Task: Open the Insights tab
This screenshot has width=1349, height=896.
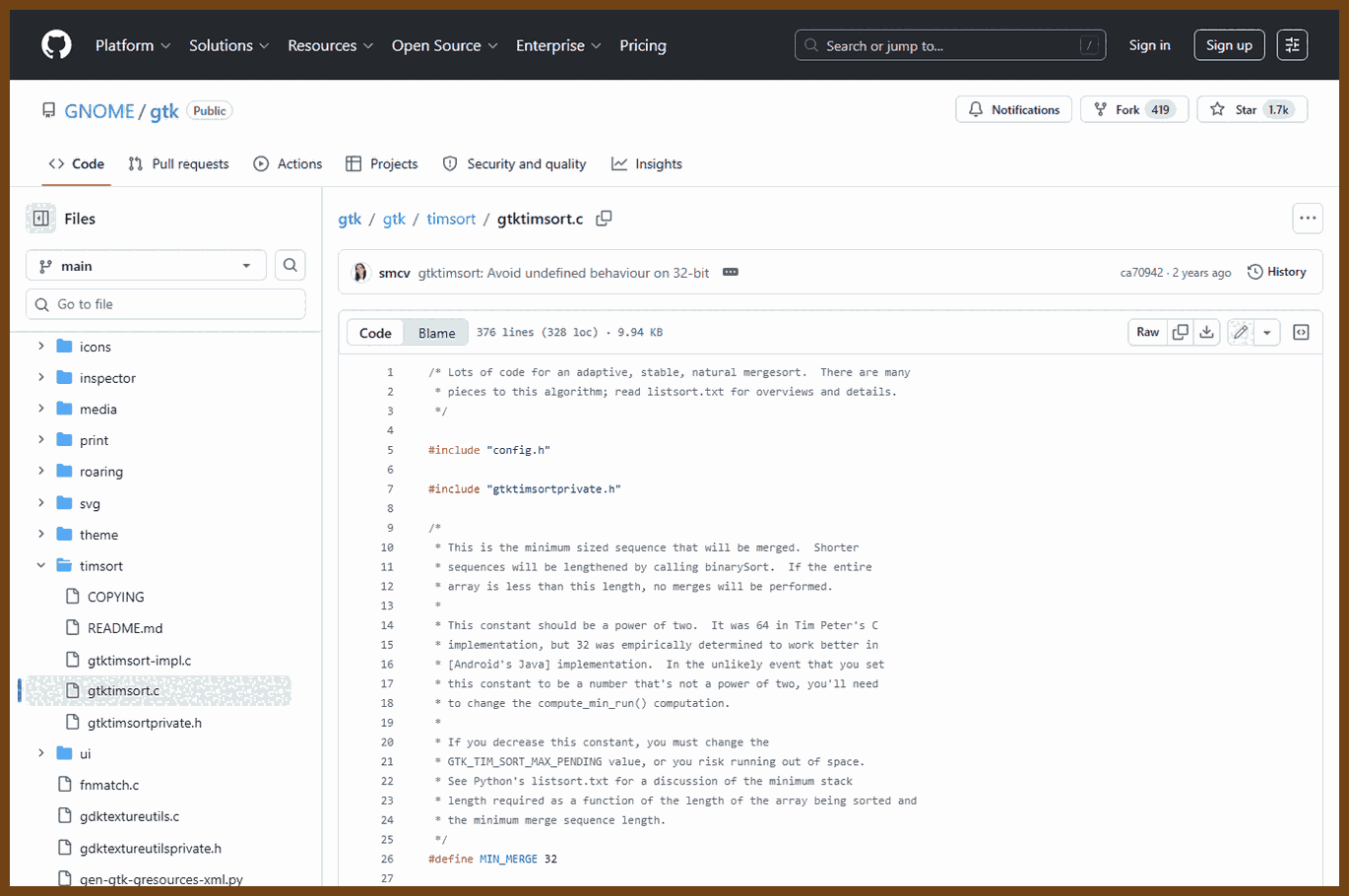Action: [647, 163]
